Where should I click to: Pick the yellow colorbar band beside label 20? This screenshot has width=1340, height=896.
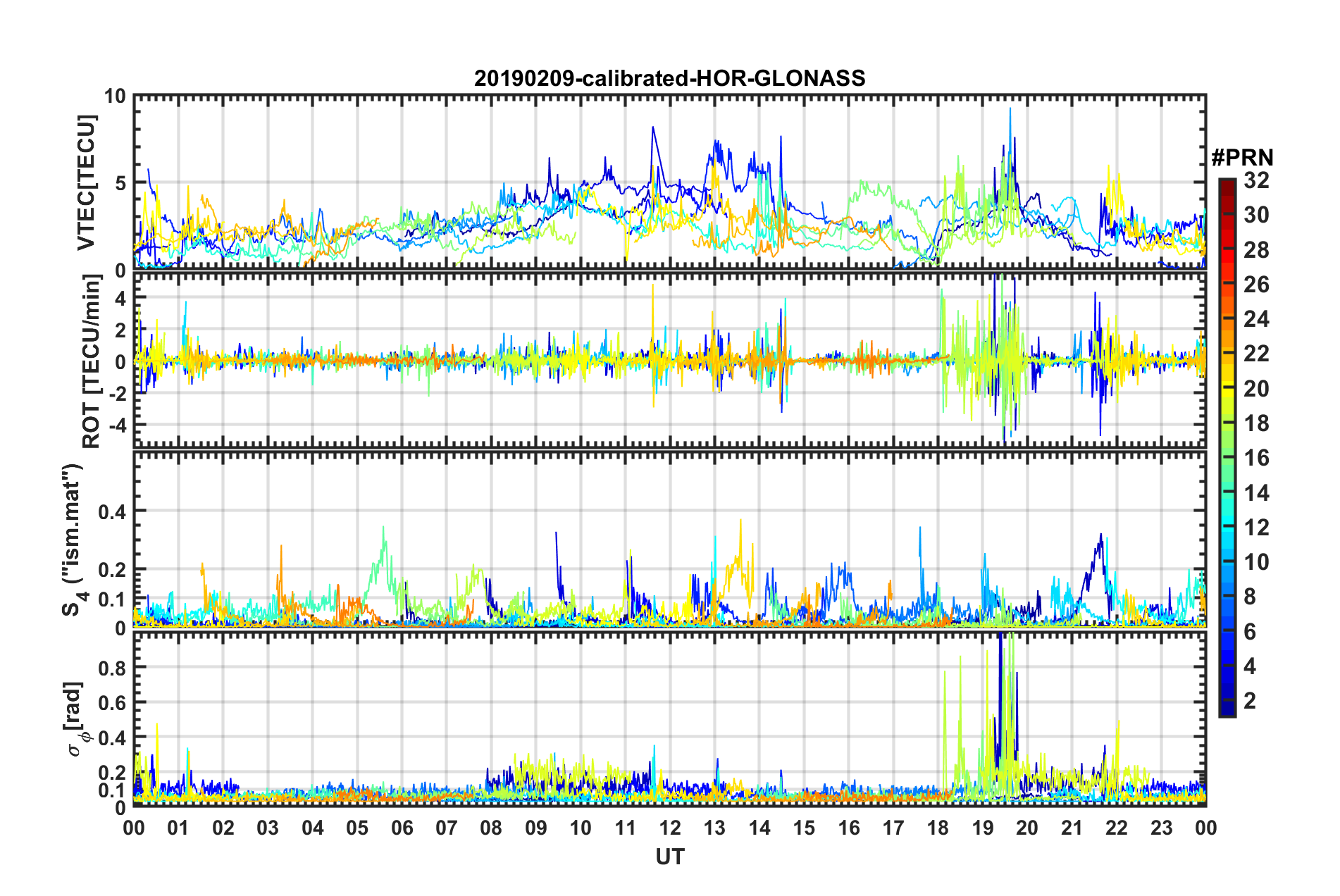[1227, 389]
